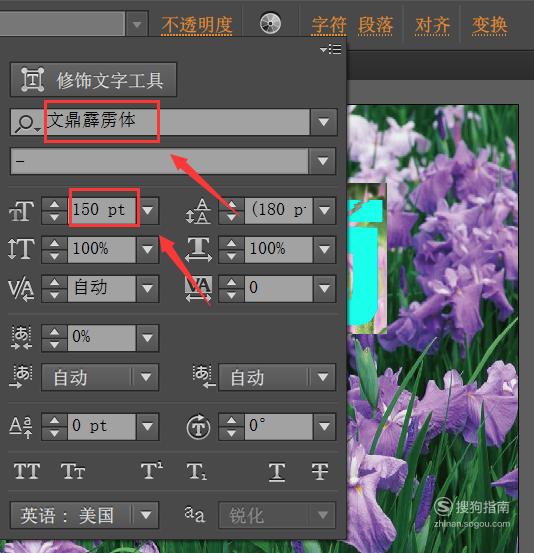This screenshot has height=553, width=534.
Task: Click the character rotation icon
Action: [198, 427]
